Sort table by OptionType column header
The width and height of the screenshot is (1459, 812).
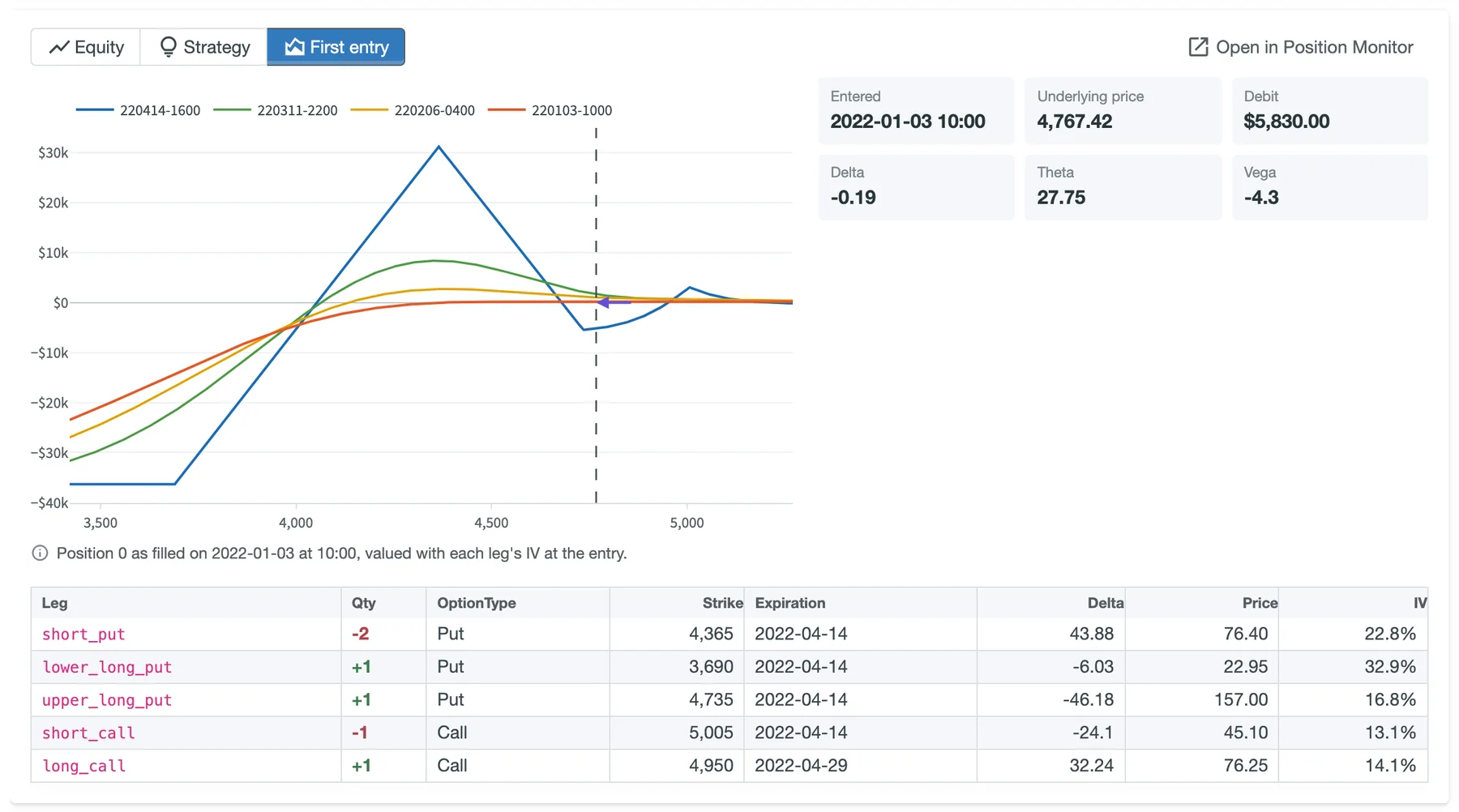pos(517,603)
